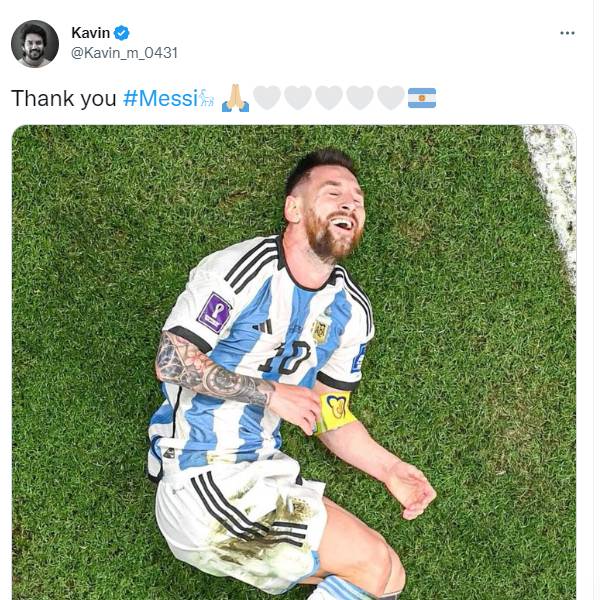The width and height of the screenshot is (600, 600).
Task: Click the middle white heart emoji
Action: [x=329, y=98]
